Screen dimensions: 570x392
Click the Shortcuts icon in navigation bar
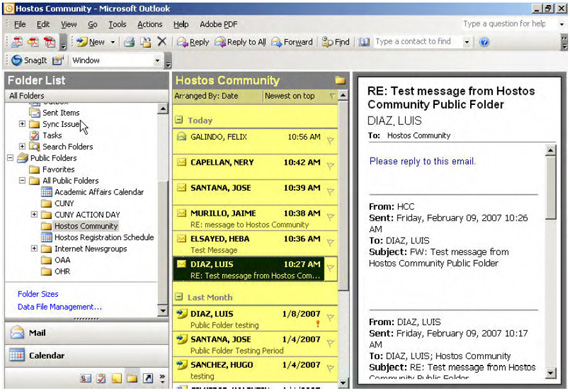[148, 379]
